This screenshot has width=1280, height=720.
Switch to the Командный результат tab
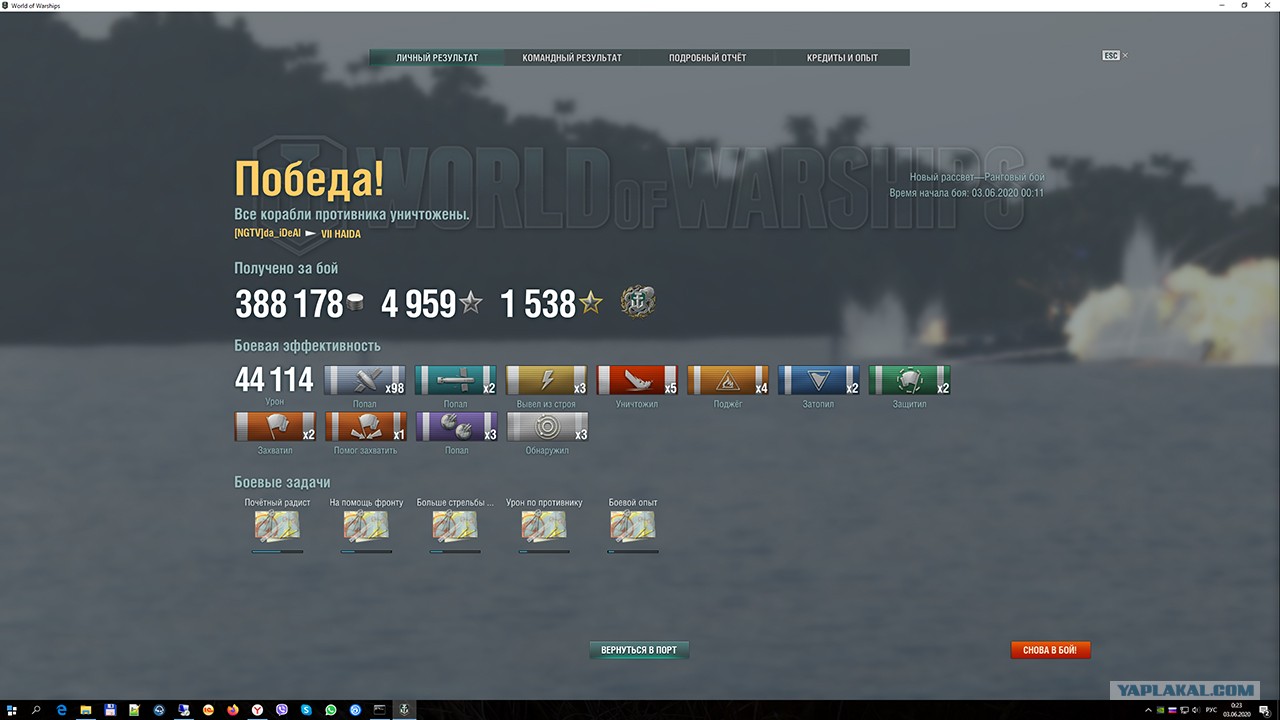(x=572, y=58)
